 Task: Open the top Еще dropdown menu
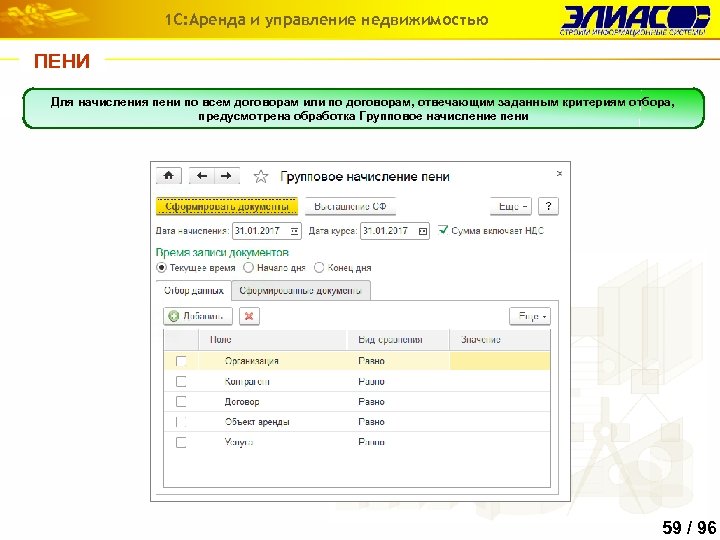(512, 206)
